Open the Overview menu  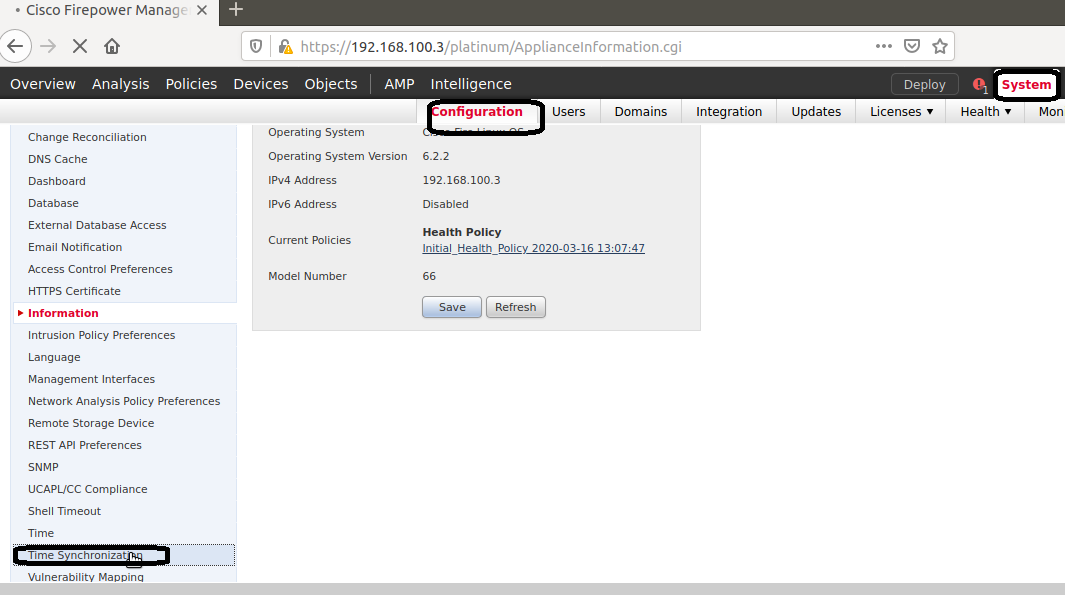[x=43, y=84]
